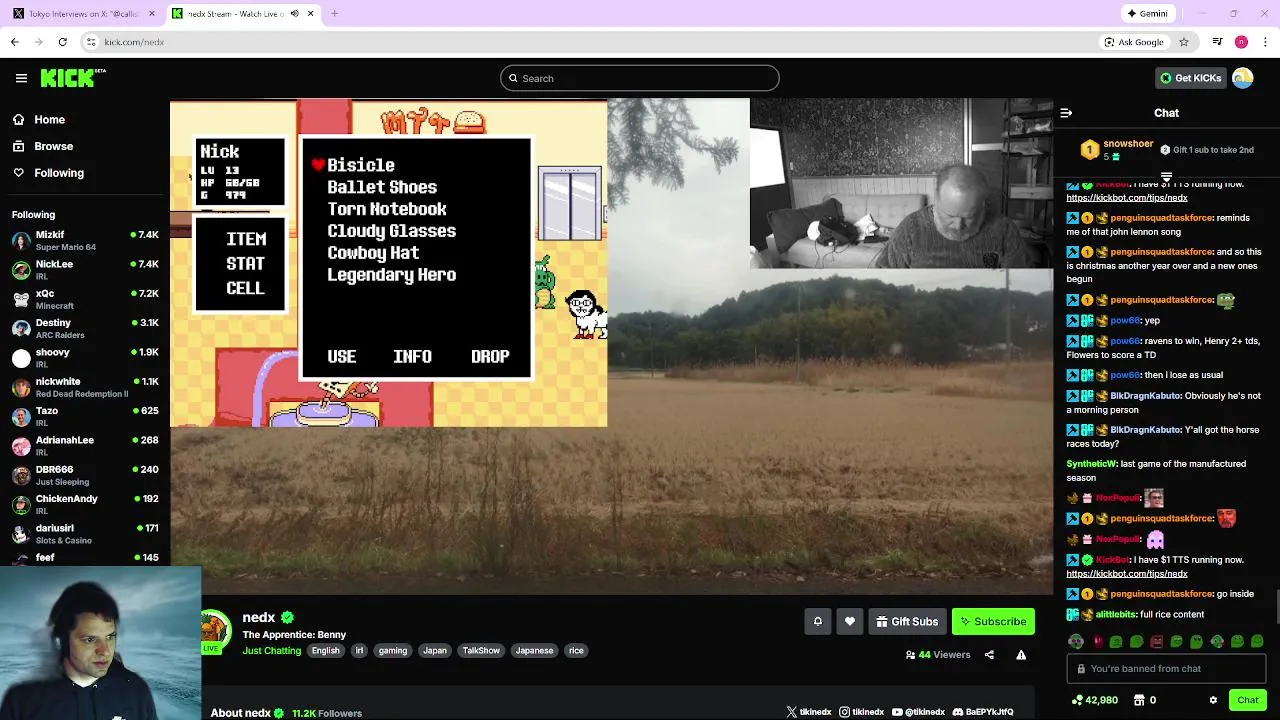
Task: Share the stream via share icon
Action: point(989,655)
